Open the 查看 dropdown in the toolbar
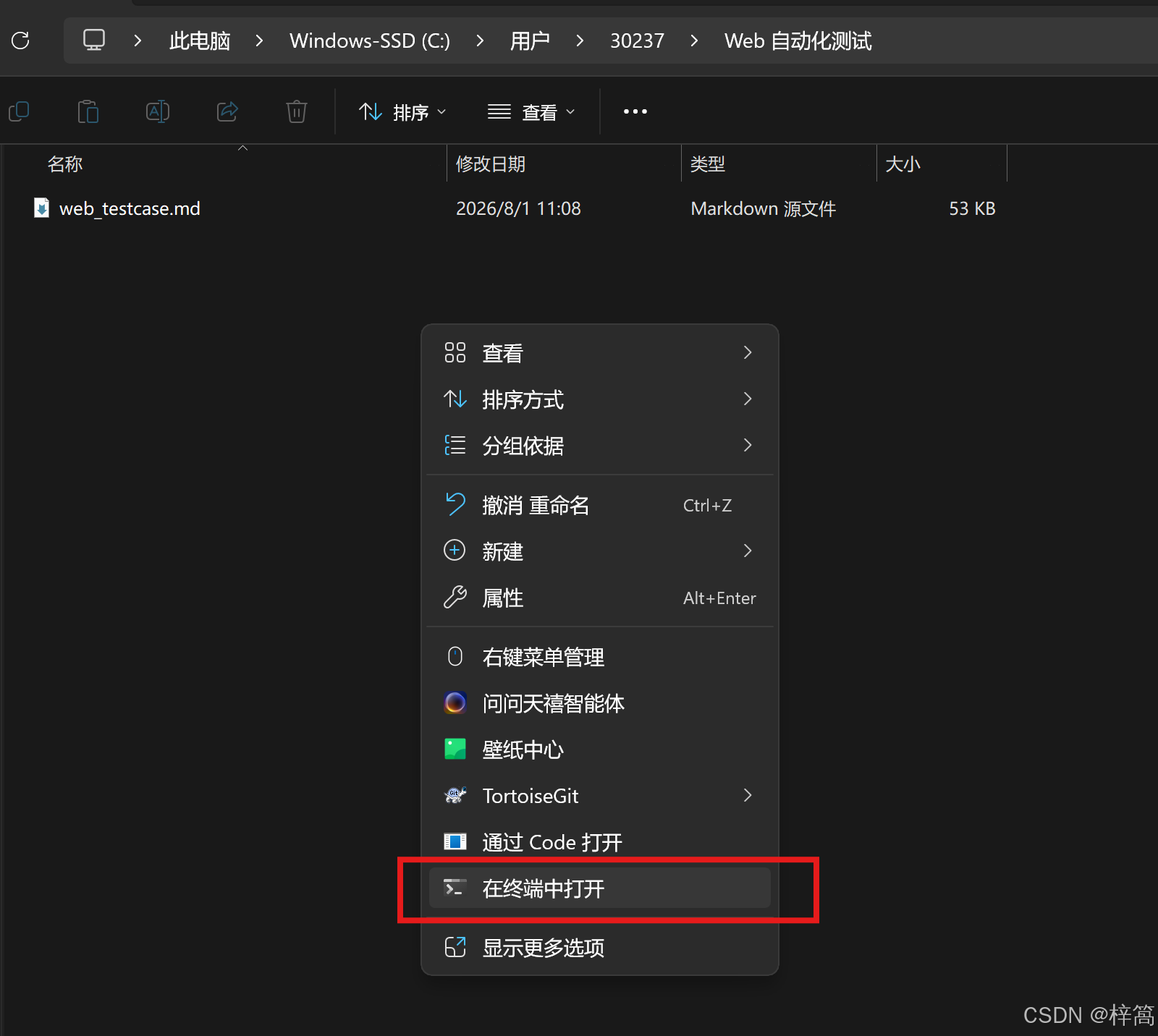 tap(531, 112)
